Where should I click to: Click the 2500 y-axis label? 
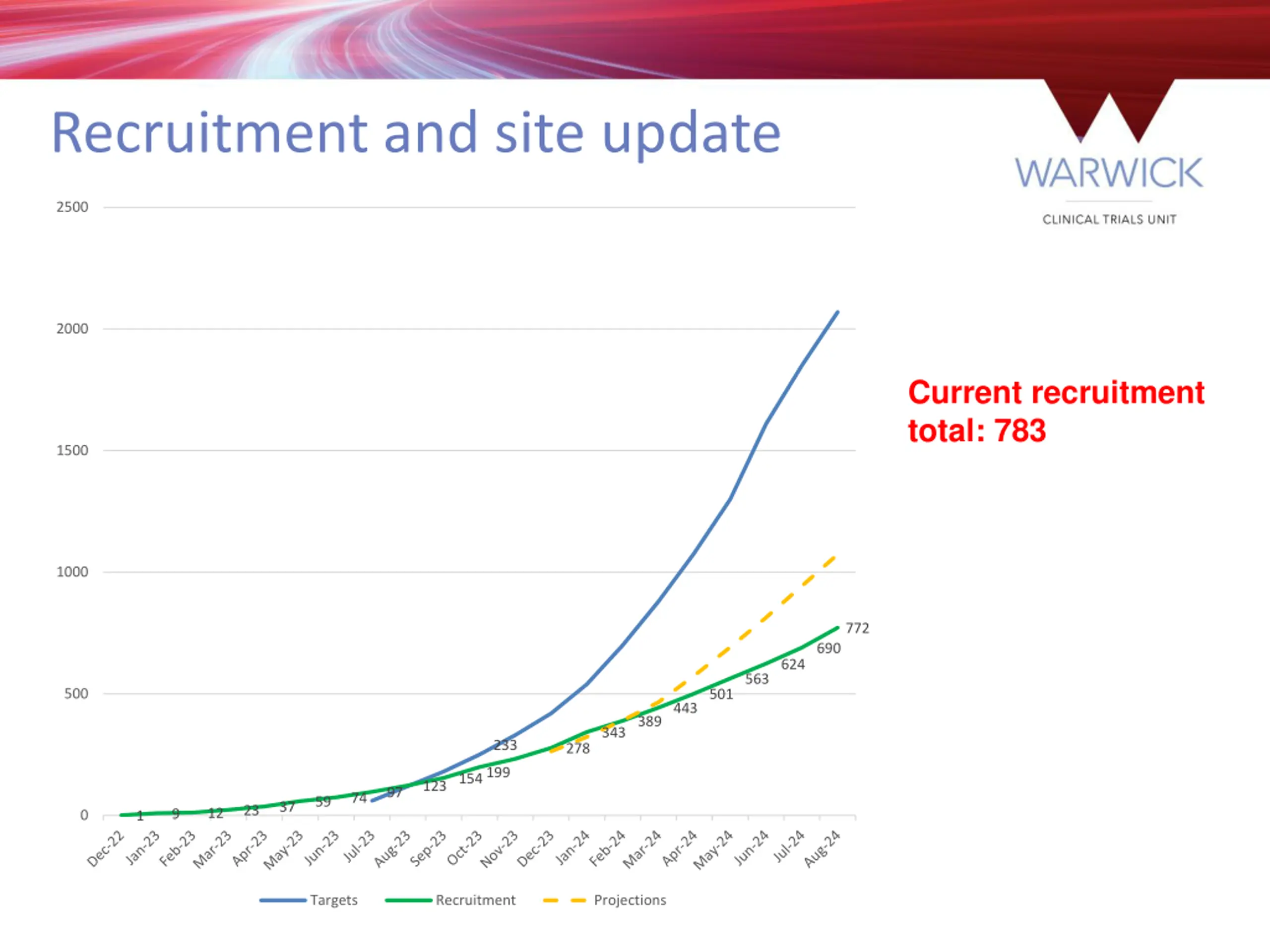(x=72, y=207)
